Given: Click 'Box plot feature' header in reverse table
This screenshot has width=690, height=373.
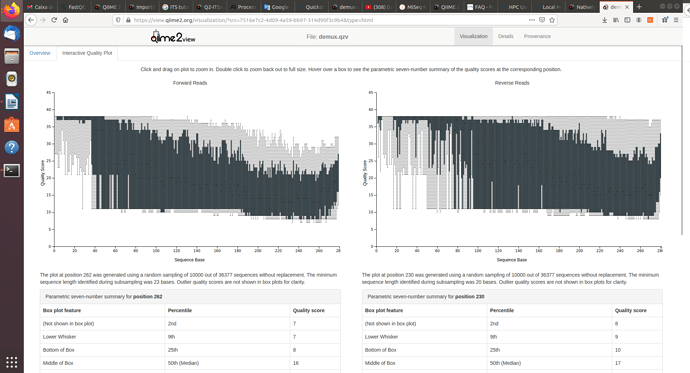Looking at the screenshot, I should [x=384, y=310].
